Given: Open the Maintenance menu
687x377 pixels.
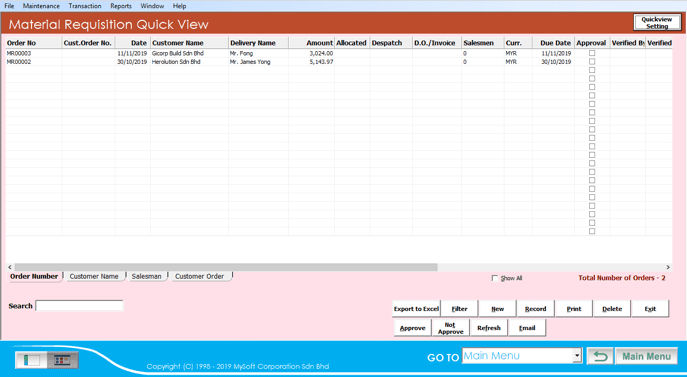Looking at the screenshot, I should [41, 6].
